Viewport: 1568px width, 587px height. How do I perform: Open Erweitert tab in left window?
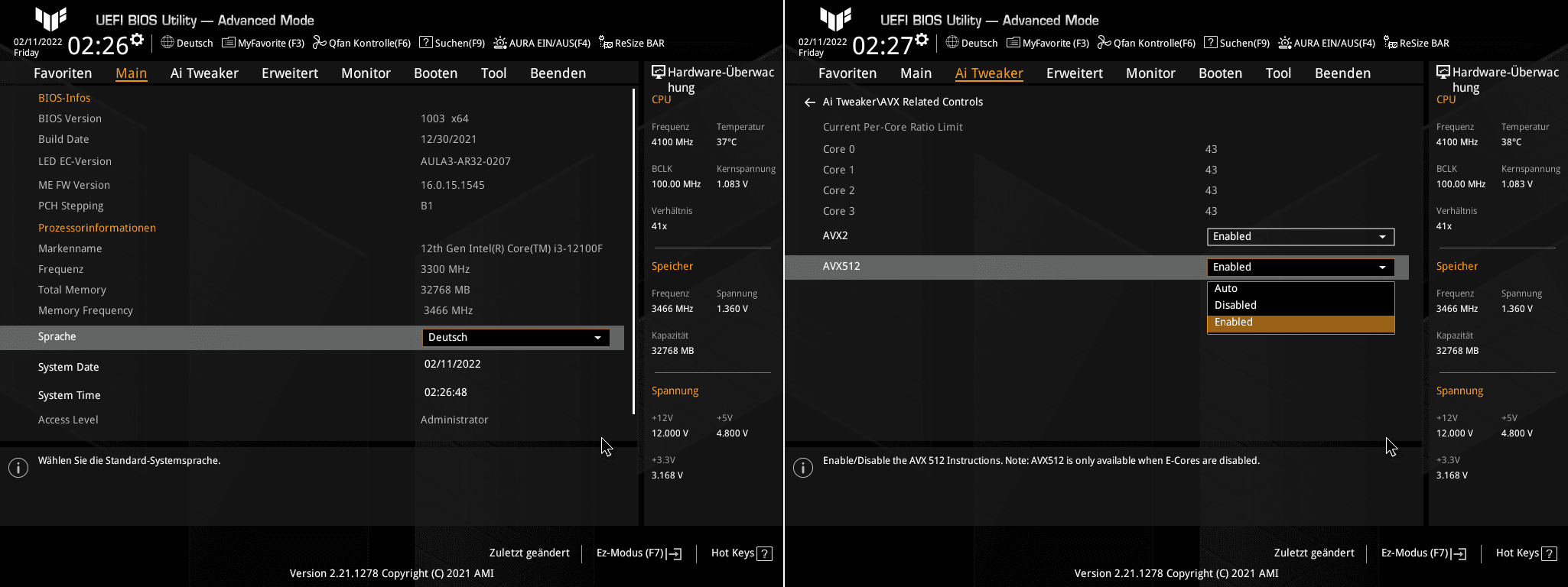coord(290,73)
